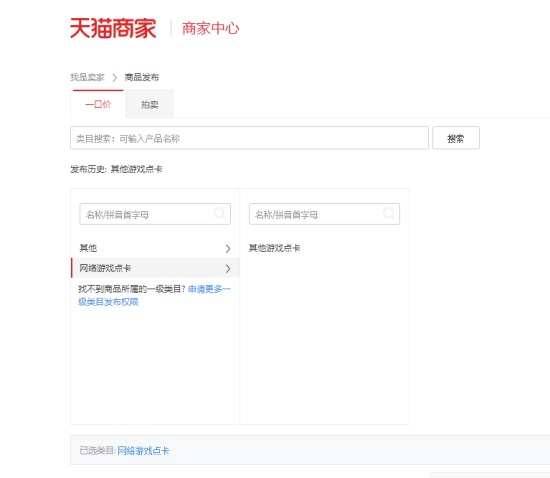Click selected category 网络游戏点卡 link

point(143,451)
